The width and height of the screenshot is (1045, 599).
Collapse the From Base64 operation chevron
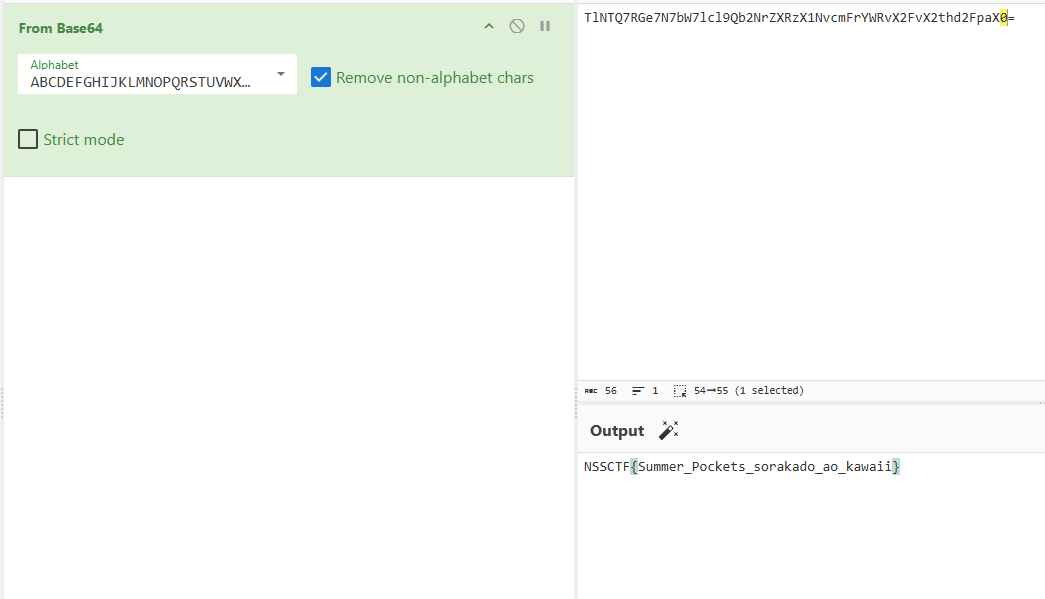[x=489, y=26]
